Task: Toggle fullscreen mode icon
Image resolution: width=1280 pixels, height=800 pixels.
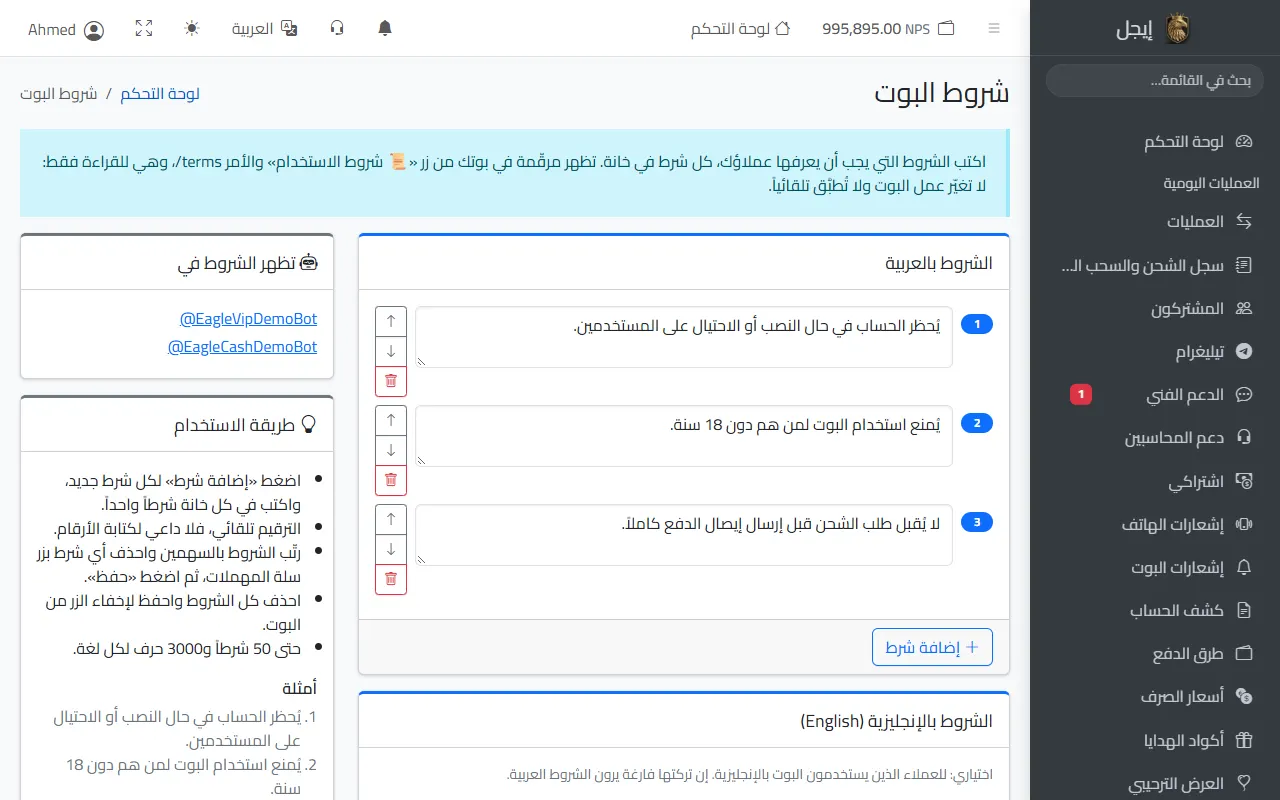Action: point(144,28)
